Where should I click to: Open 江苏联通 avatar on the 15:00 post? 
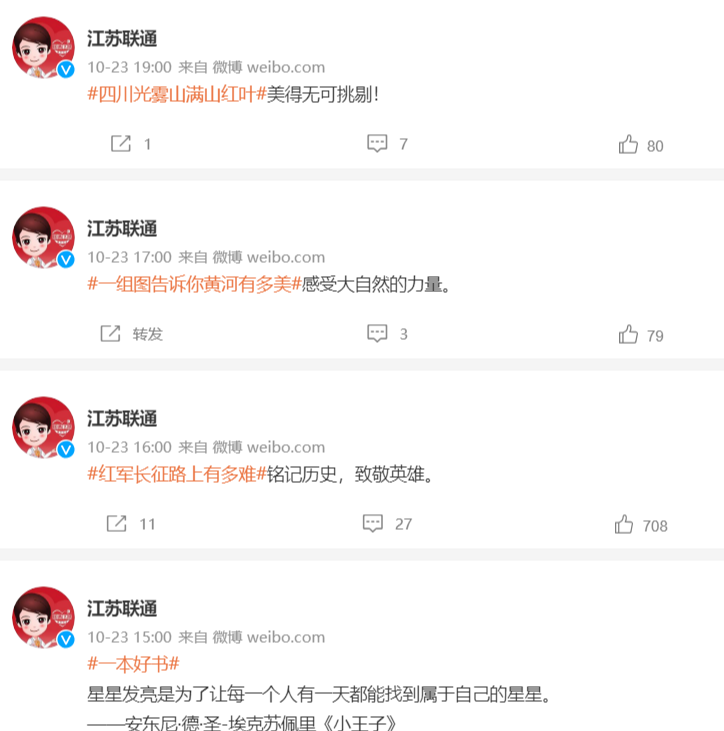coord(43,617)
